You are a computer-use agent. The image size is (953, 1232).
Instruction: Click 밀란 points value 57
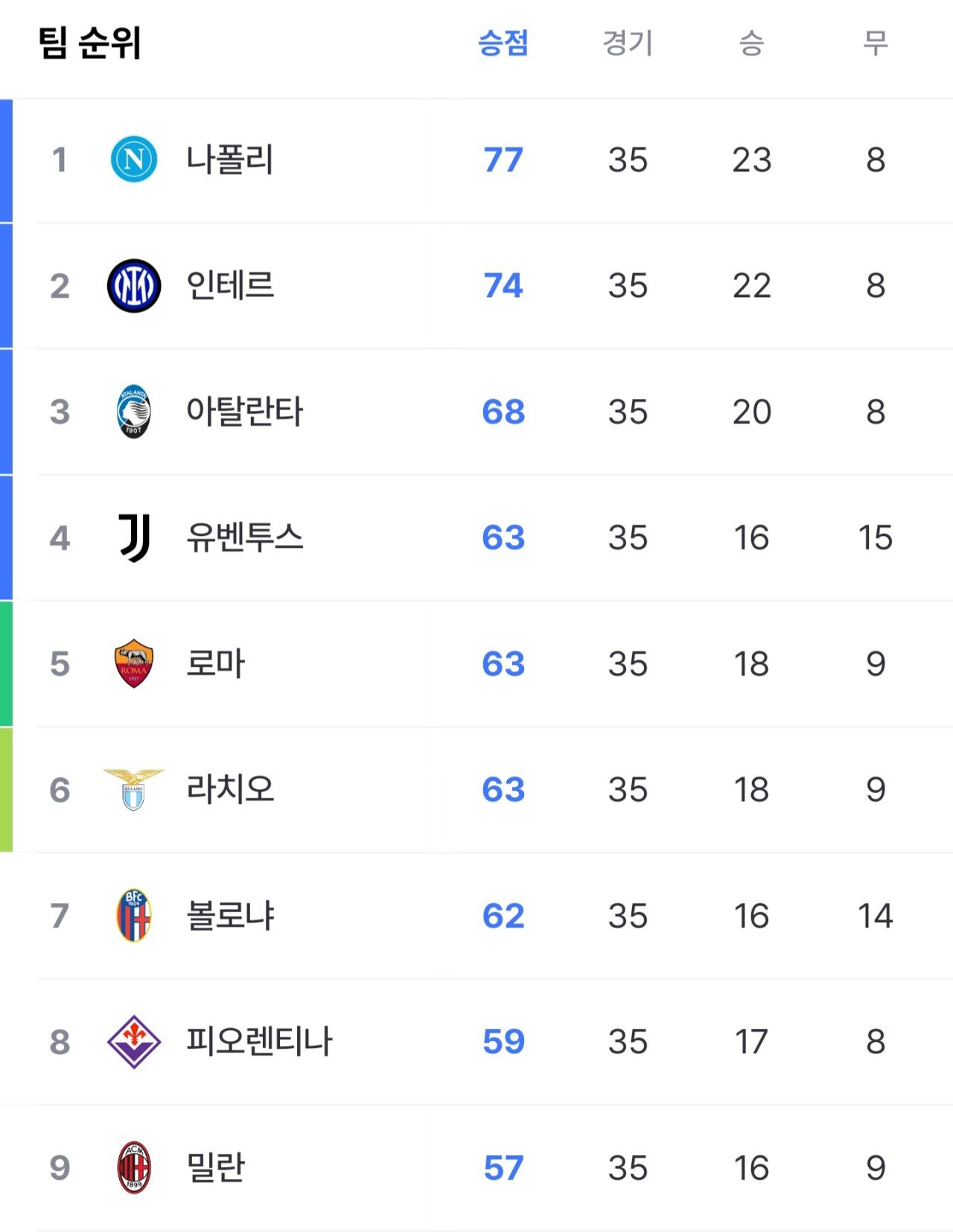pyautogui.click(x=504, y=1168)
